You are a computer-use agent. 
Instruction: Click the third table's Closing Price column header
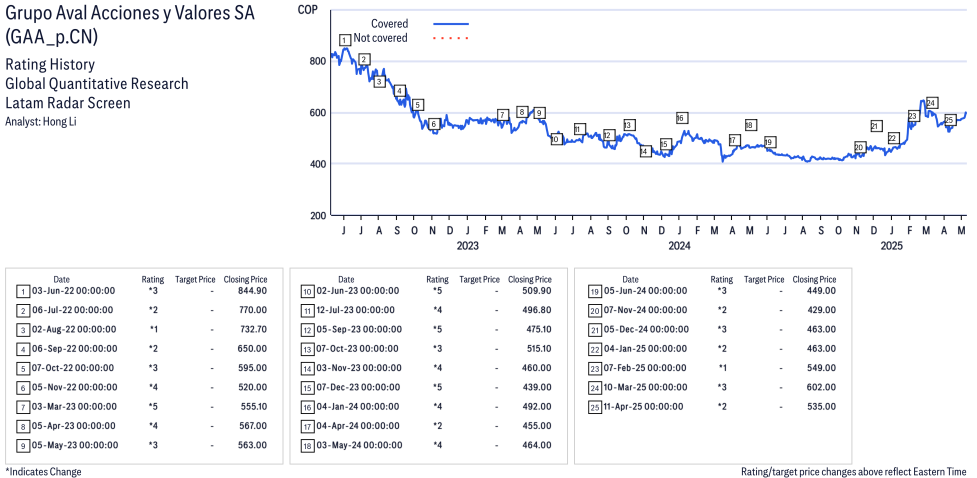point(814,280)
